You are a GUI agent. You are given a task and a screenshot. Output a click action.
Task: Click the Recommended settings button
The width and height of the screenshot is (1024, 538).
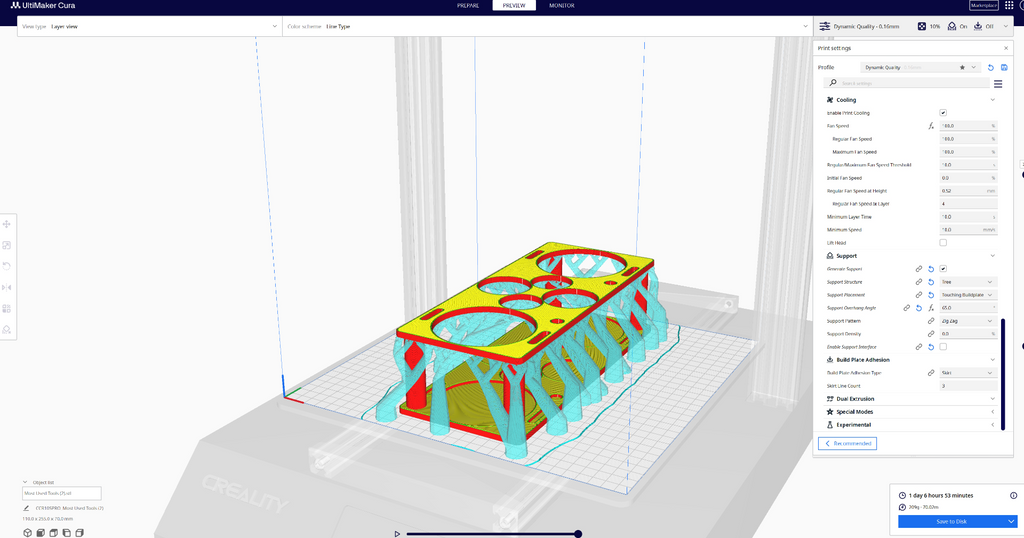click(847, 443)
